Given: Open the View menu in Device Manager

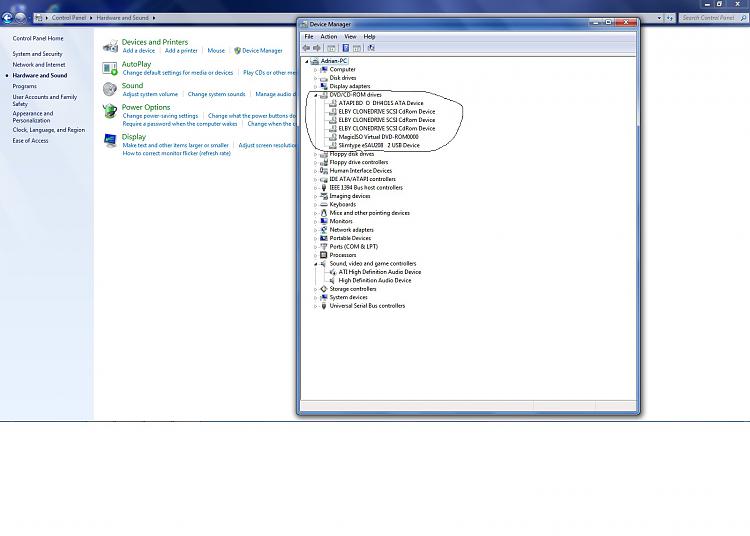Looking at the screenshot, I should pyautogui.click(x=350, y=36).
